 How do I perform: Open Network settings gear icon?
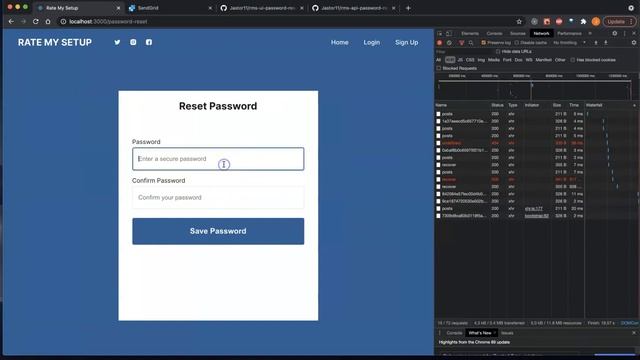tap(634, 43)
